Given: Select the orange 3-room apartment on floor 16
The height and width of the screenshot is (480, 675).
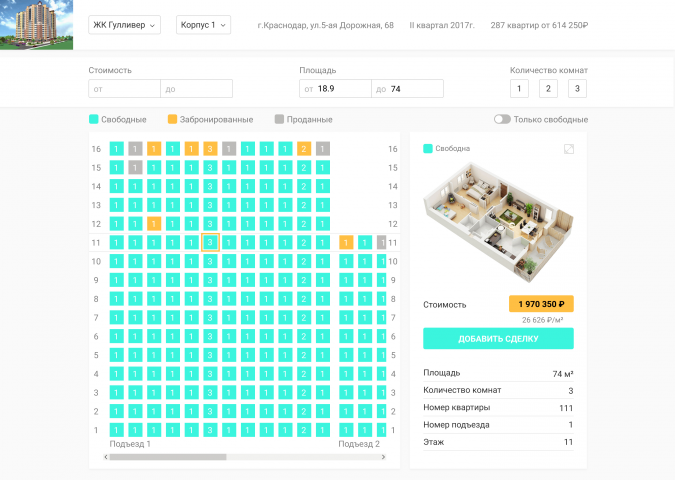Looking at the screenshot, I should tap(210, 149).
